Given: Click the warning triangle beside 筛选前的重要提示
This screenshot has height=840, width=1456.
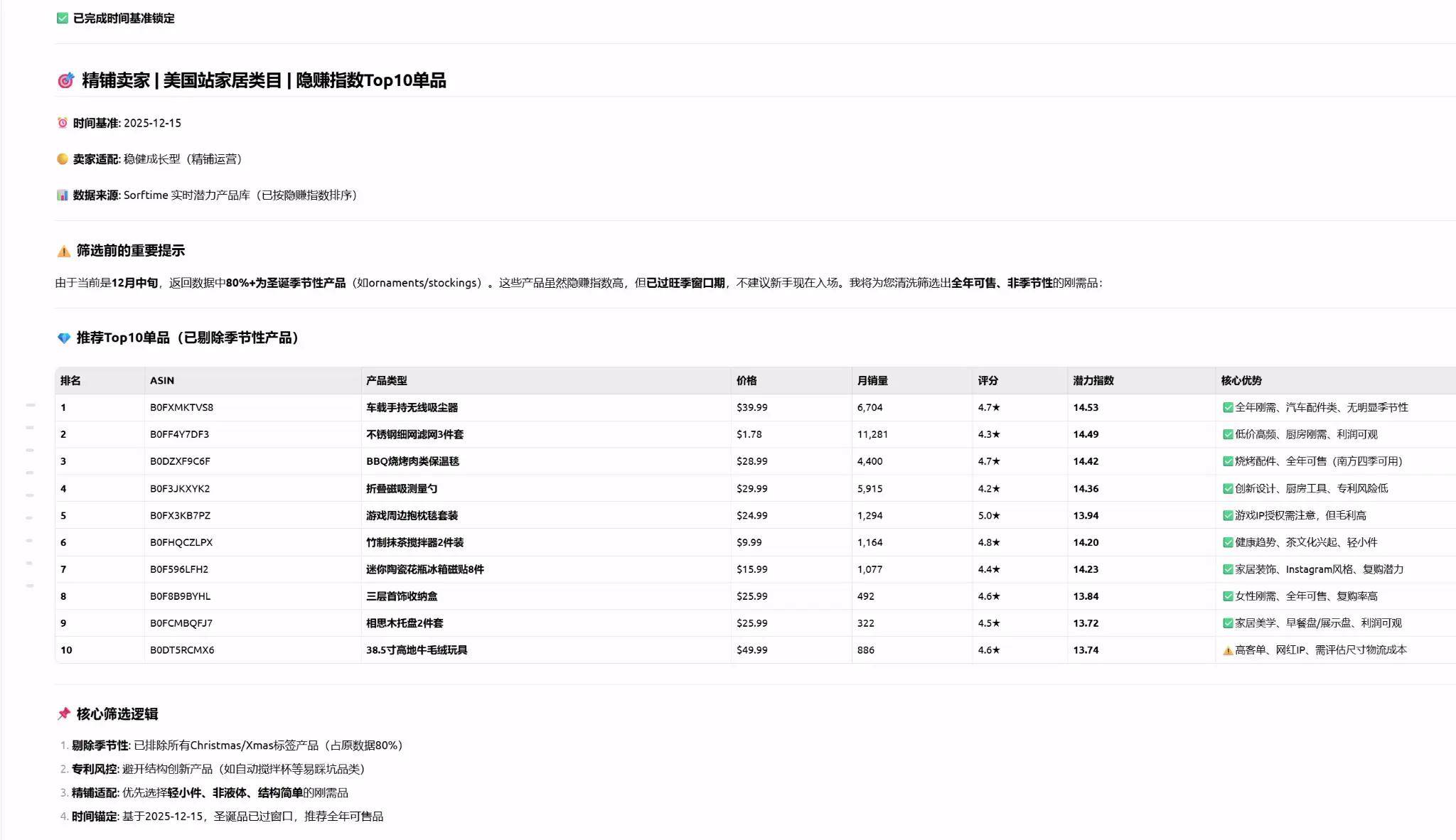Looking at the screenshot, I should pyautogui.click(x=63, y=251).
